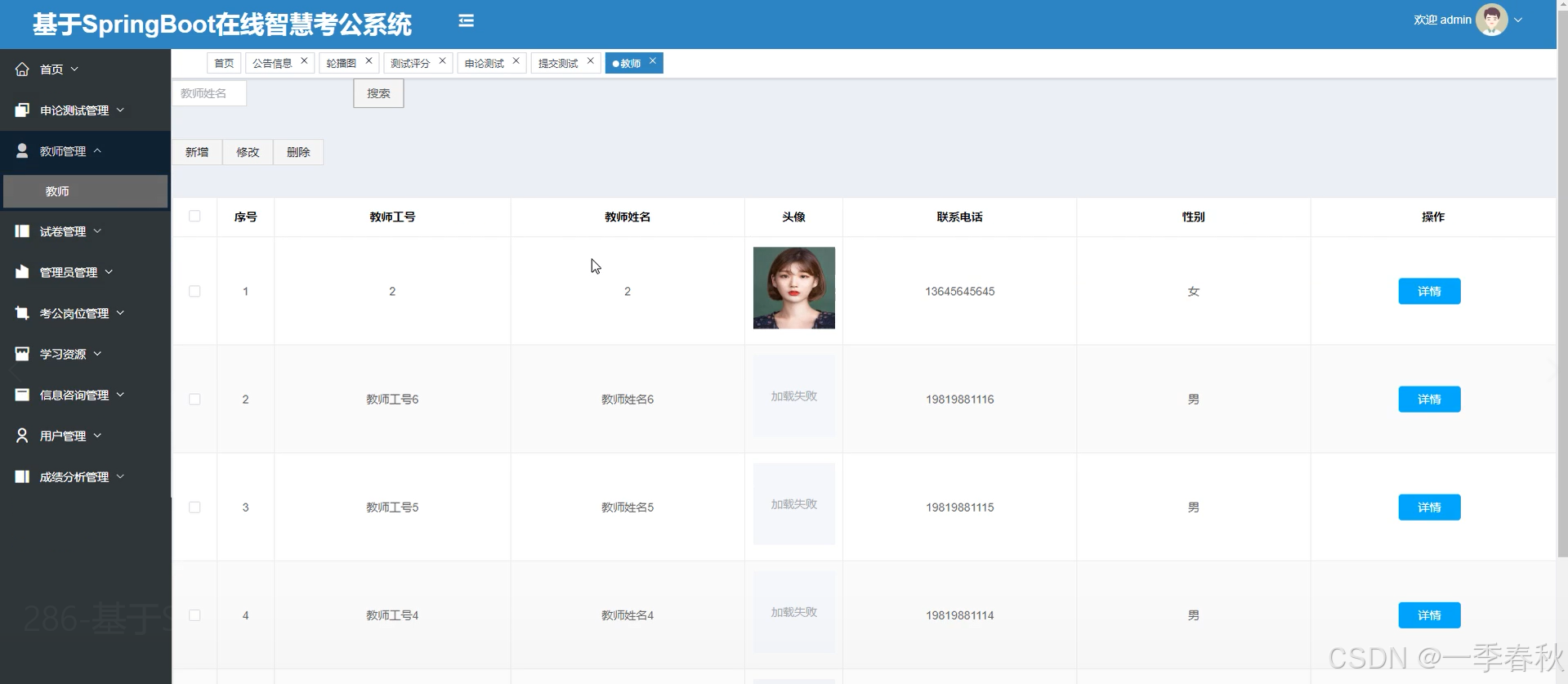Open 详情 for 教师姓名6
Screen dimensions: 1568x684
[1429, 400]
